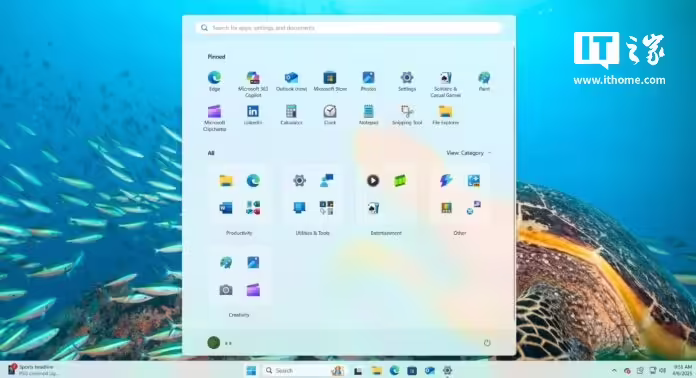Image resolution: width=696 pixels, height=378 pixels.
Task: Click the search highlight image in taskbar
Action: pyautogui.click(x=337, y=370)
